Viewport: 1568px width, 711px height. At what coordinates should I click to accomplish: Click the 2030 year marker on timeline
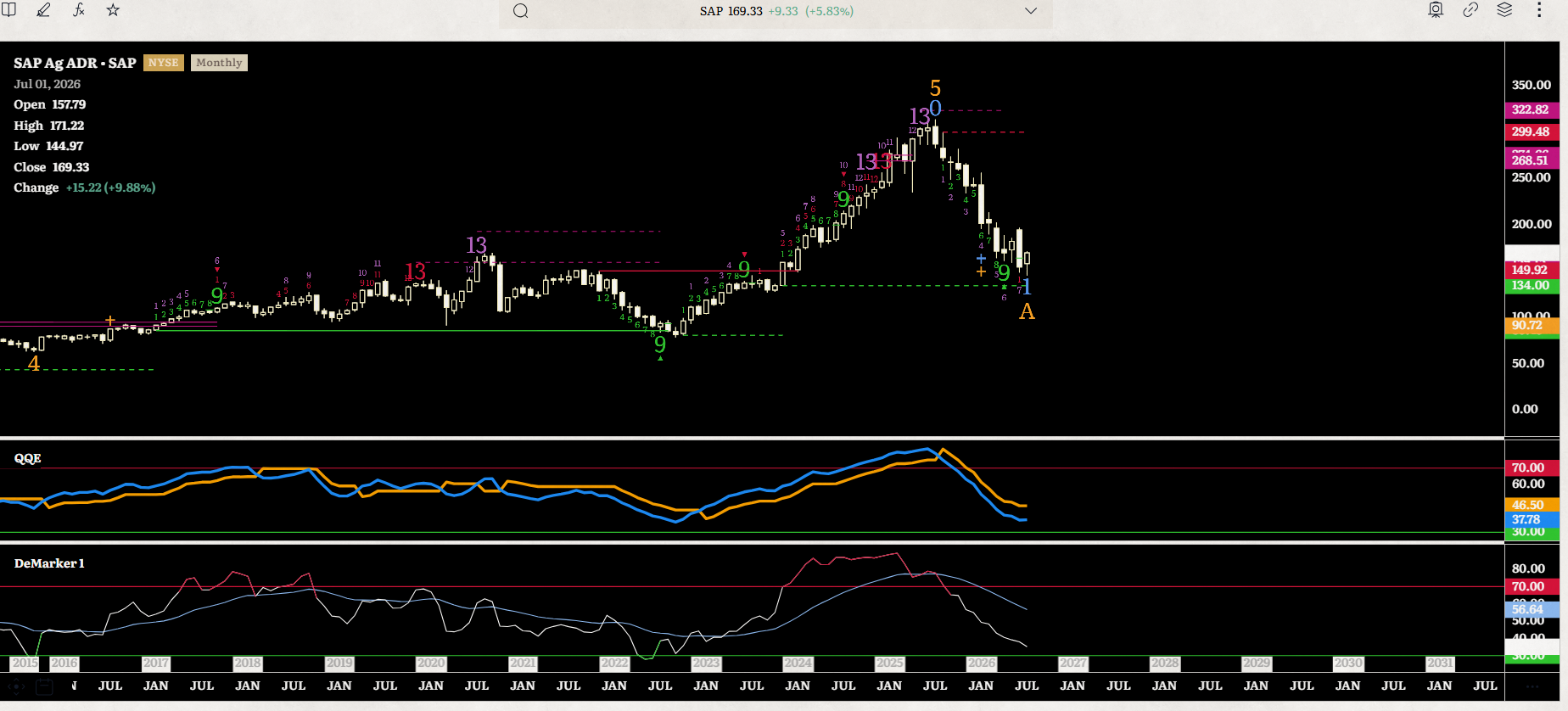tap(1347, 663)
